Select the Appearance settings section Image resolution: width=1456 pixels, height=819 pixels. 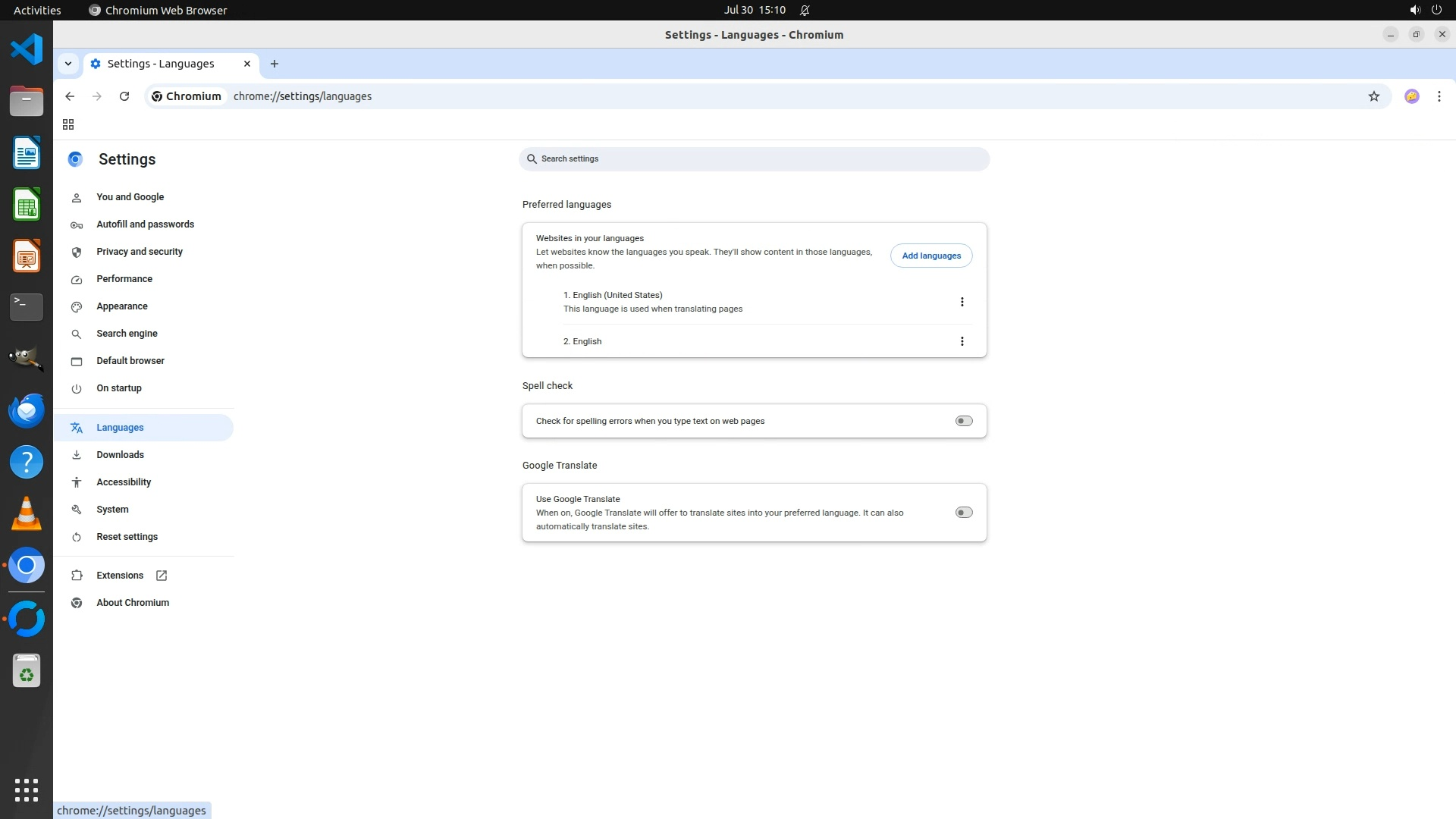122,306
